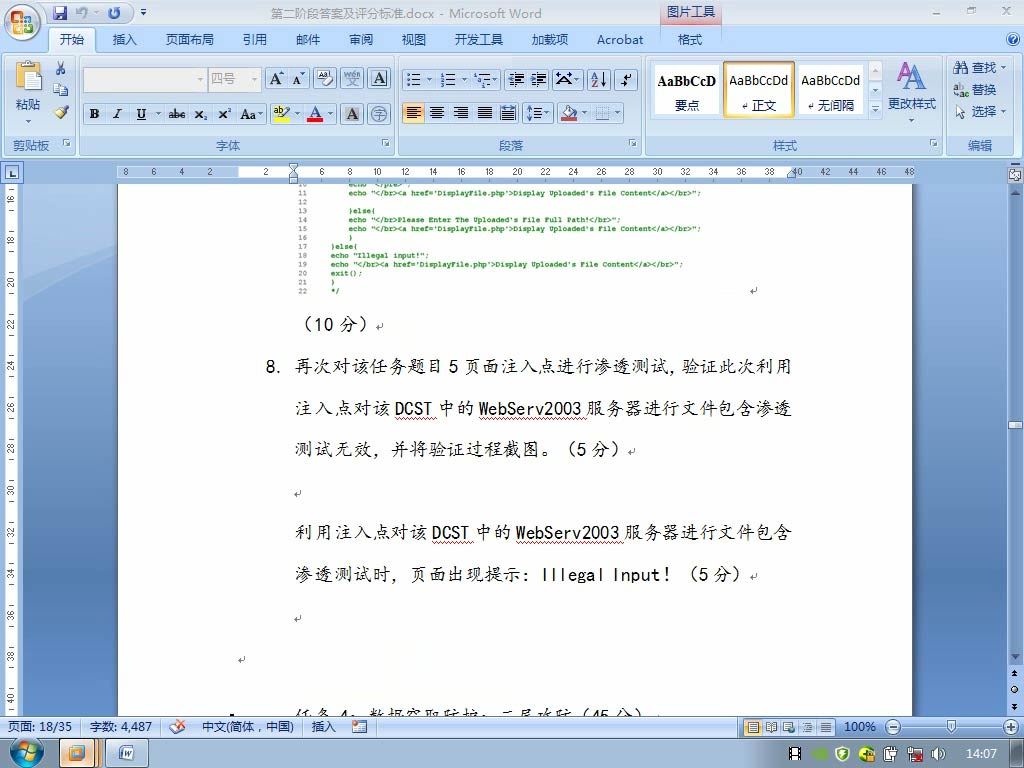1024x768 pixels.
Task: Click the Redo icon in quick access toolbar
Action: 114,12
